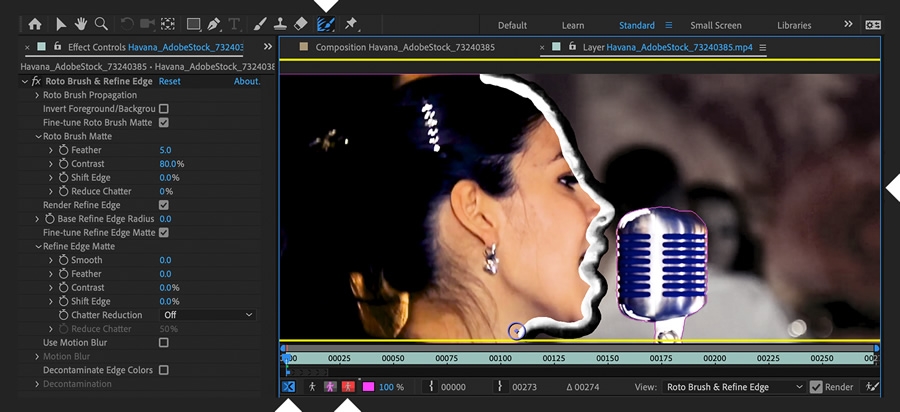900x412 pixels.
Task: Click Reset for Roto Brush effect
Action: pos(169,81)
